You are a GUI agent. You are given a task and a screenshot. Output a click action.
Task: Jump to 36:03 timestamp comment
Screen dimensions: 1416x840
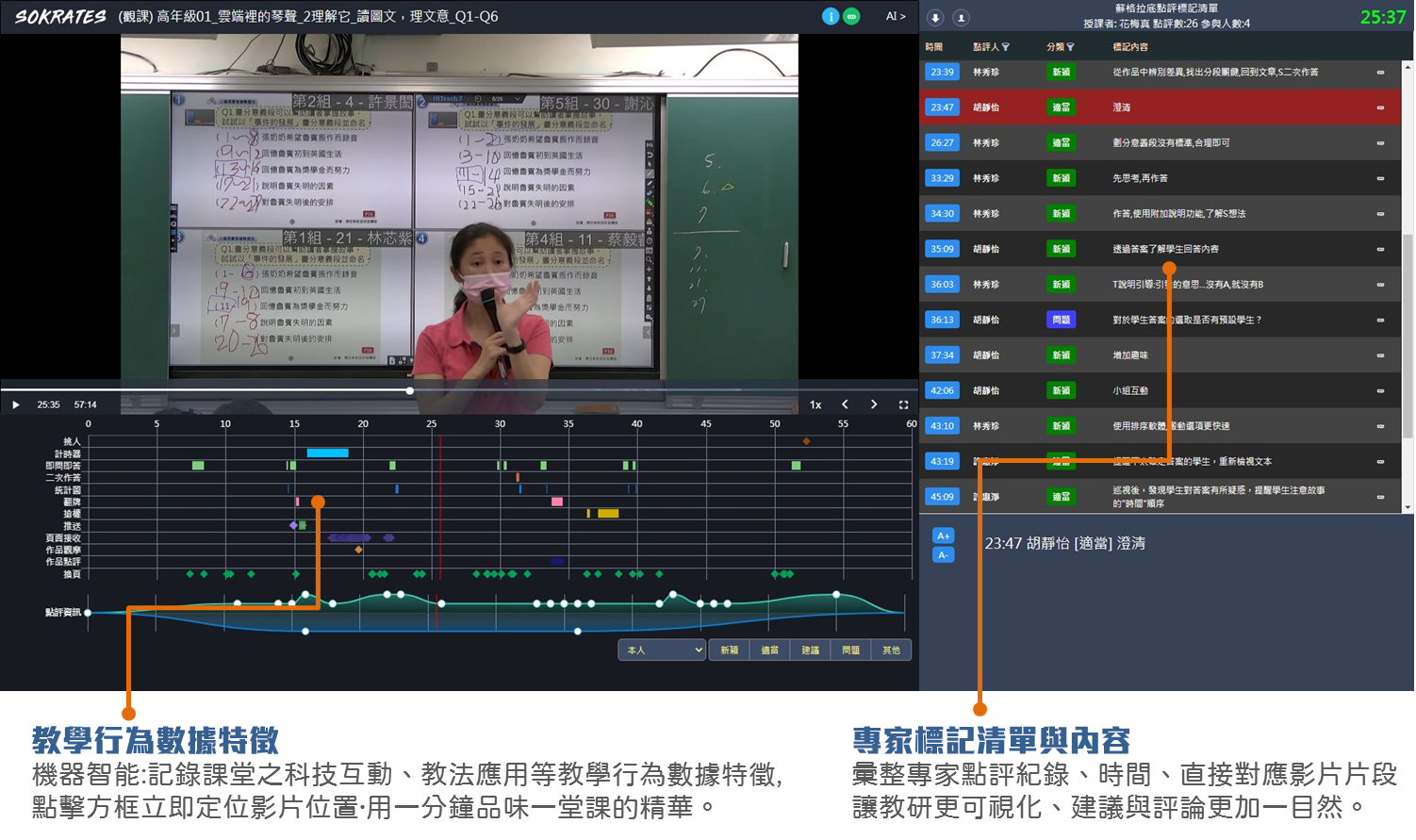[942, 284]
